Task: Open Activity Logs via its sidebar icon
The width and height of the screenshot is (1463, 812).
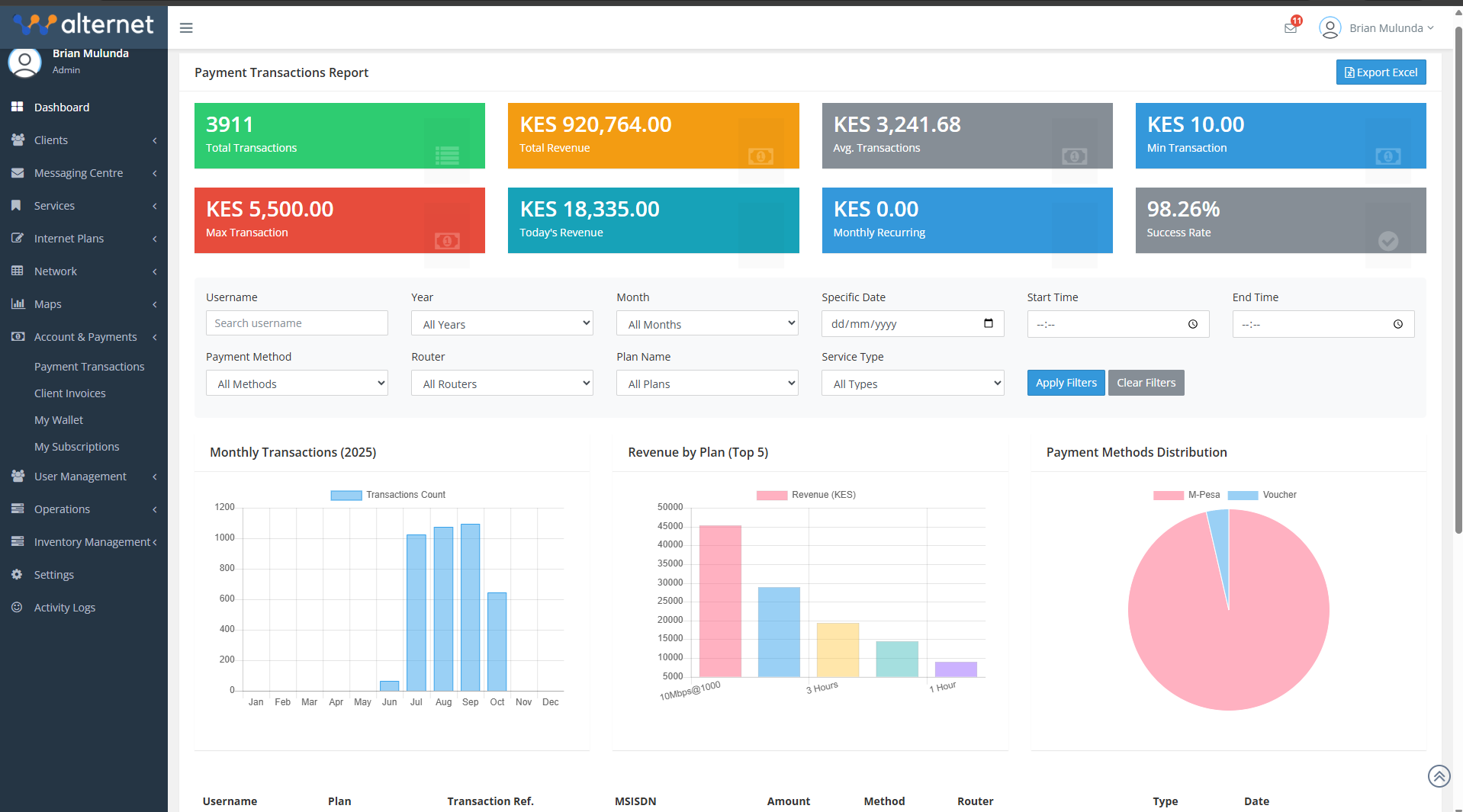Action: pyautogui.click(x=17, y=607)
